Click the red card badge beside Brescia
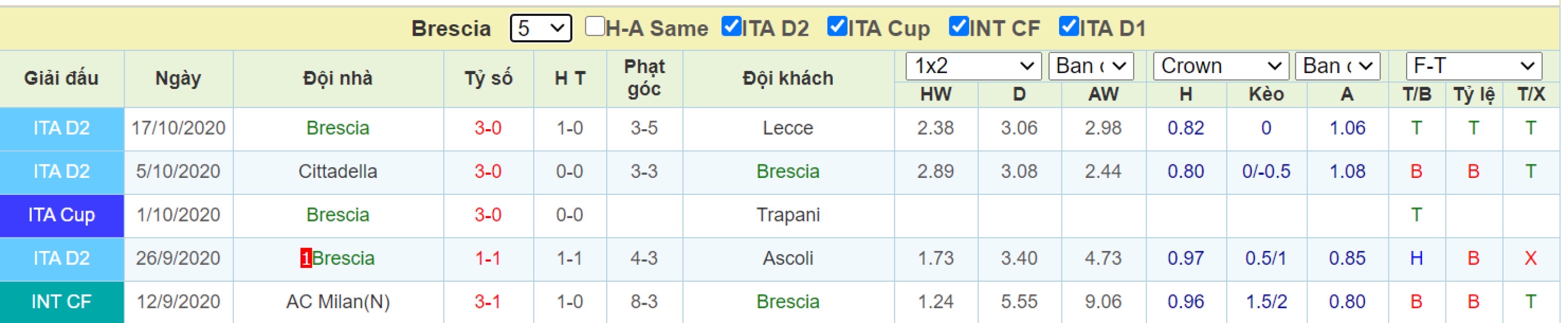This screenshot has width=1568, height=323. coord(305,258)
